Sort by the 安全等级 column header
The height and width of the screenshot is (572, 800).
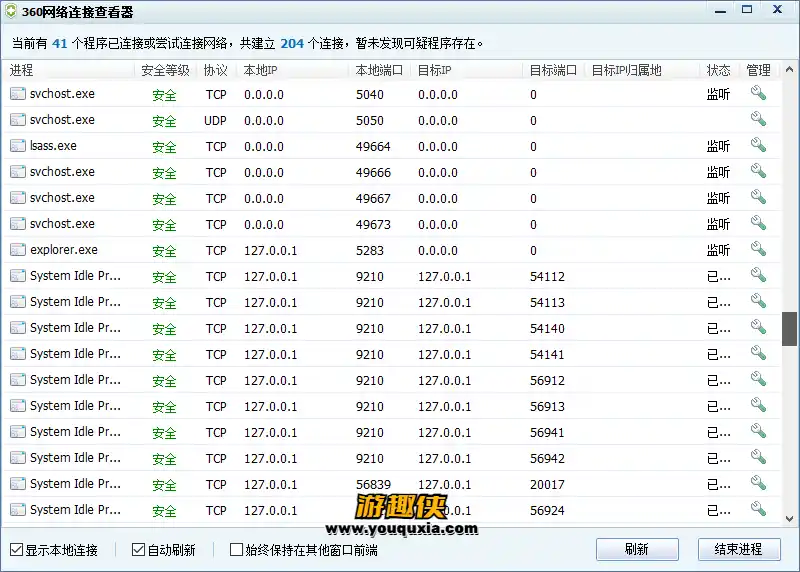pos(165,70)
